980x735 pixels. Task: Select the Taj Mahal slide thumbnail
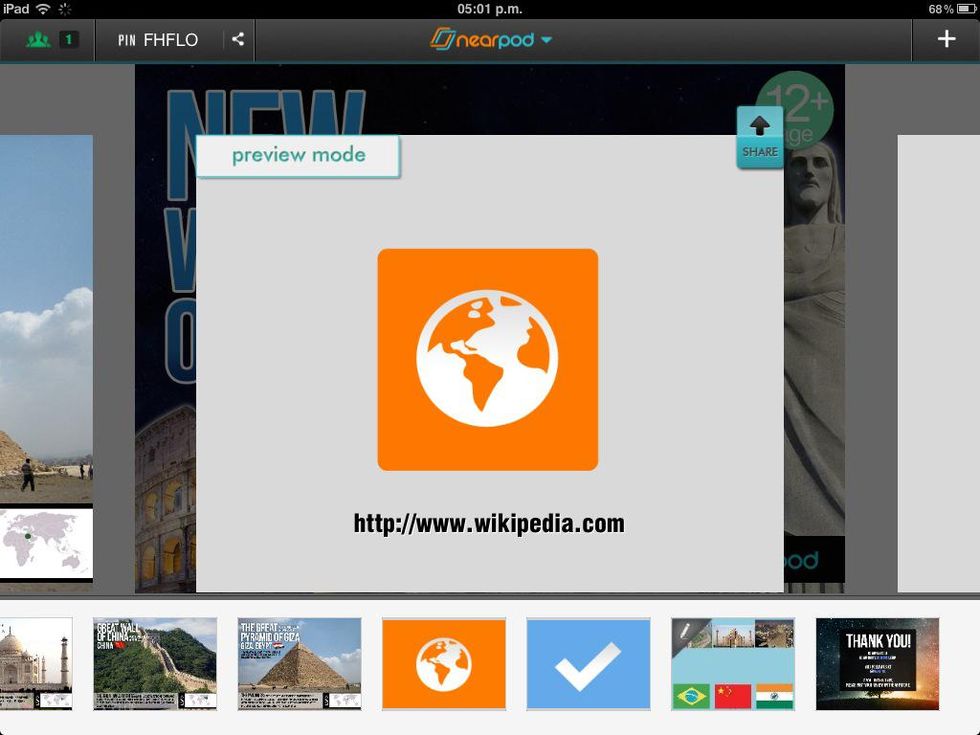pyautogui.click(x=36, y=664)
